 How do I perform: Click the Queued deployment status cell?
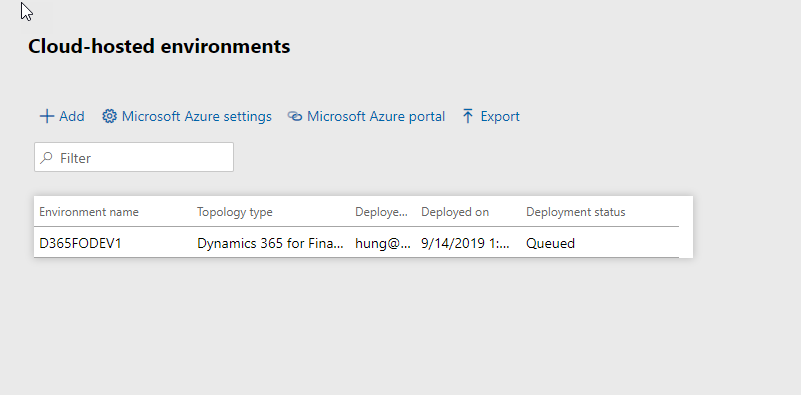551,243
